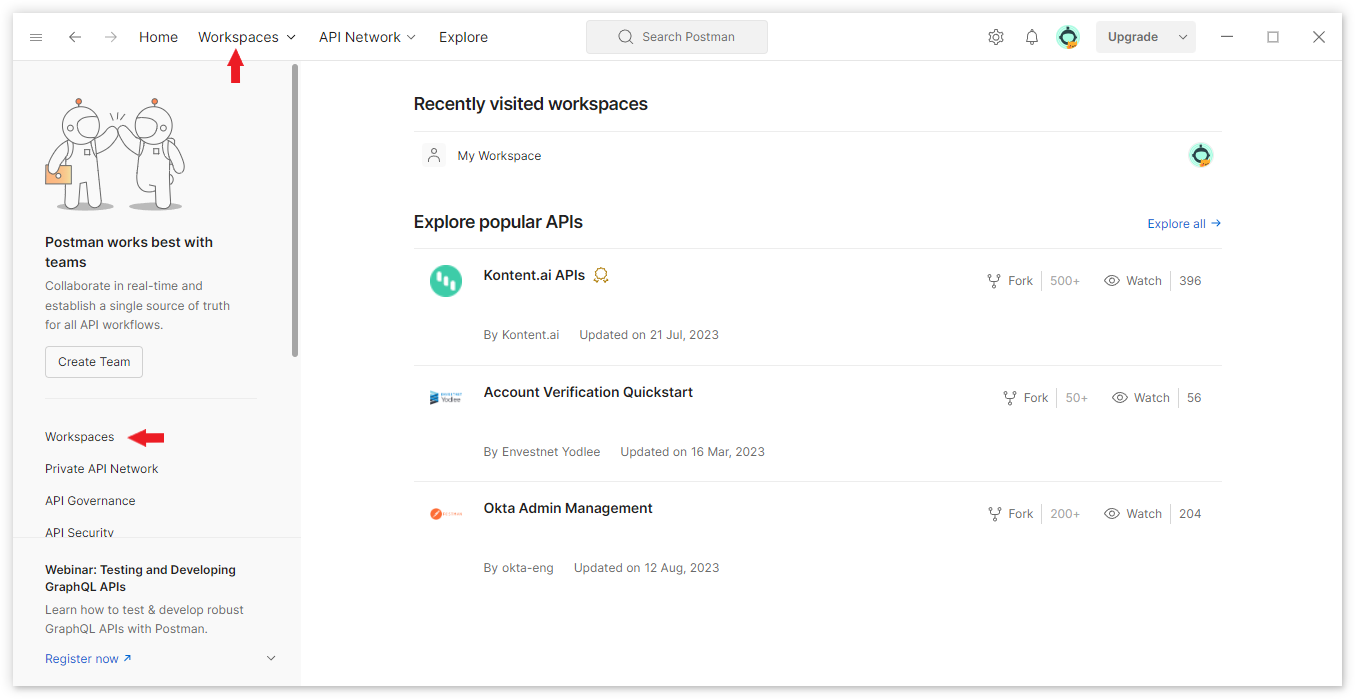Image resolution: width=1355 pixels, height=699 pixels.
Task: Open the Explore menu item
Action: (x=463, y=37)
